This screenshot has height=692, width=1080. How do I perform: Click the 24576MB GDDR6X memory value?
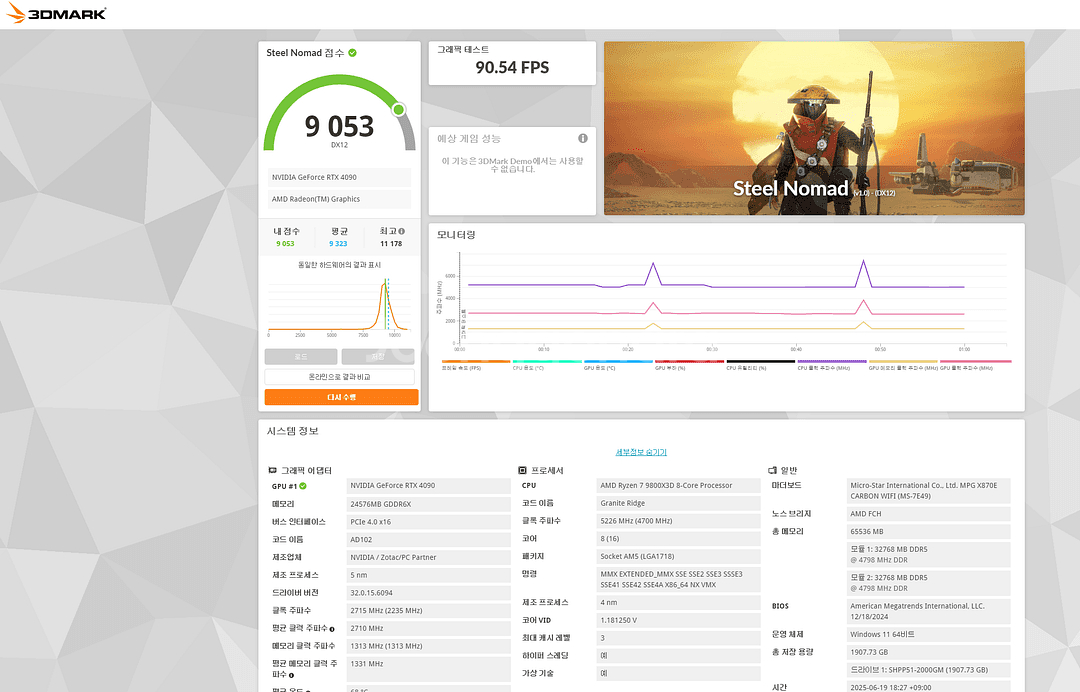[x=428, y=504]
